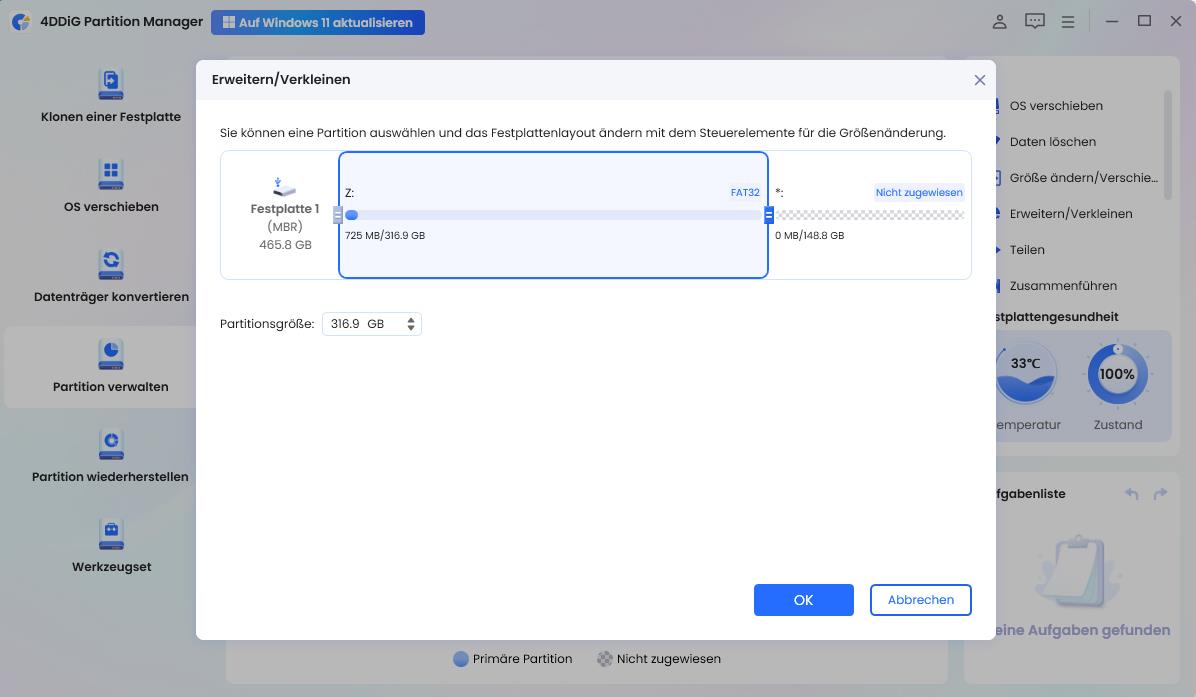Image resolution: width=1196 pixels, height=697 pixels.
Task: Open "Auf Windows 11 aktualisieren" banner
Action: click(x=318, y=21)
